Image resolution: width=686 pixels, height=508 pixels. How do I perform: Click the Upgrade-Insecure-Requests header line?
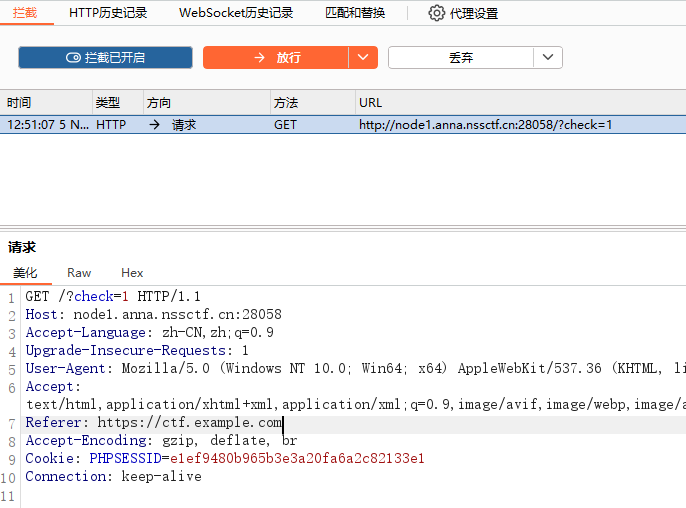click(x=137, y=350)
